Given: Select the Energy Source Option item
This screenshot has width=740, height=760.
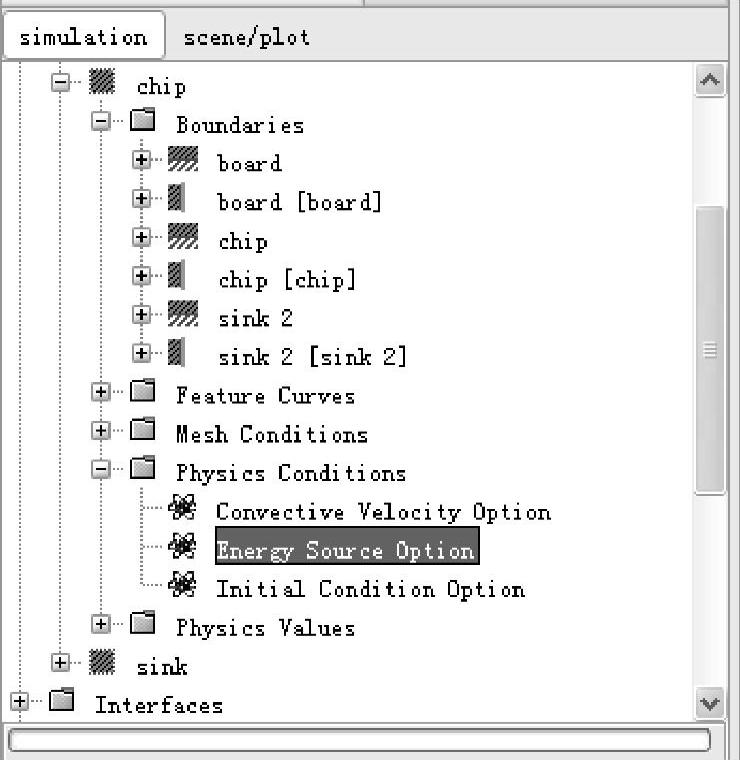Looking at the screenshot, I should point(347,546).
